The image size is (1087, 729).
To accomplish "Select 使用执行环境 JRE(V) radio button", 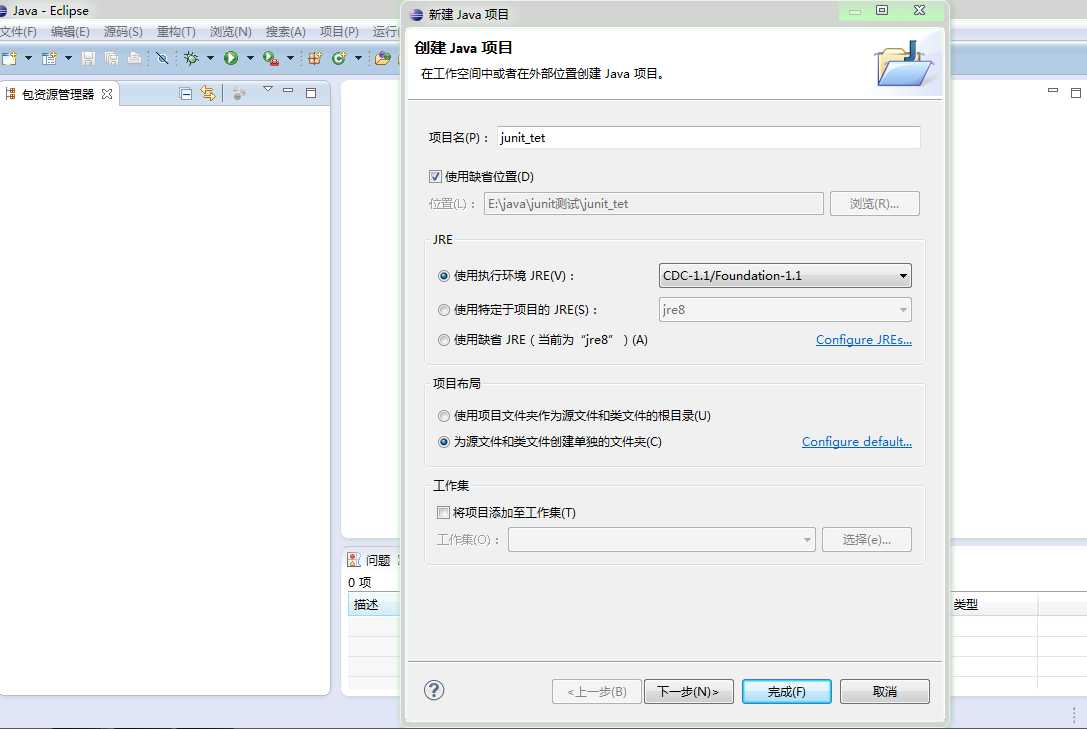I will 444,276.
